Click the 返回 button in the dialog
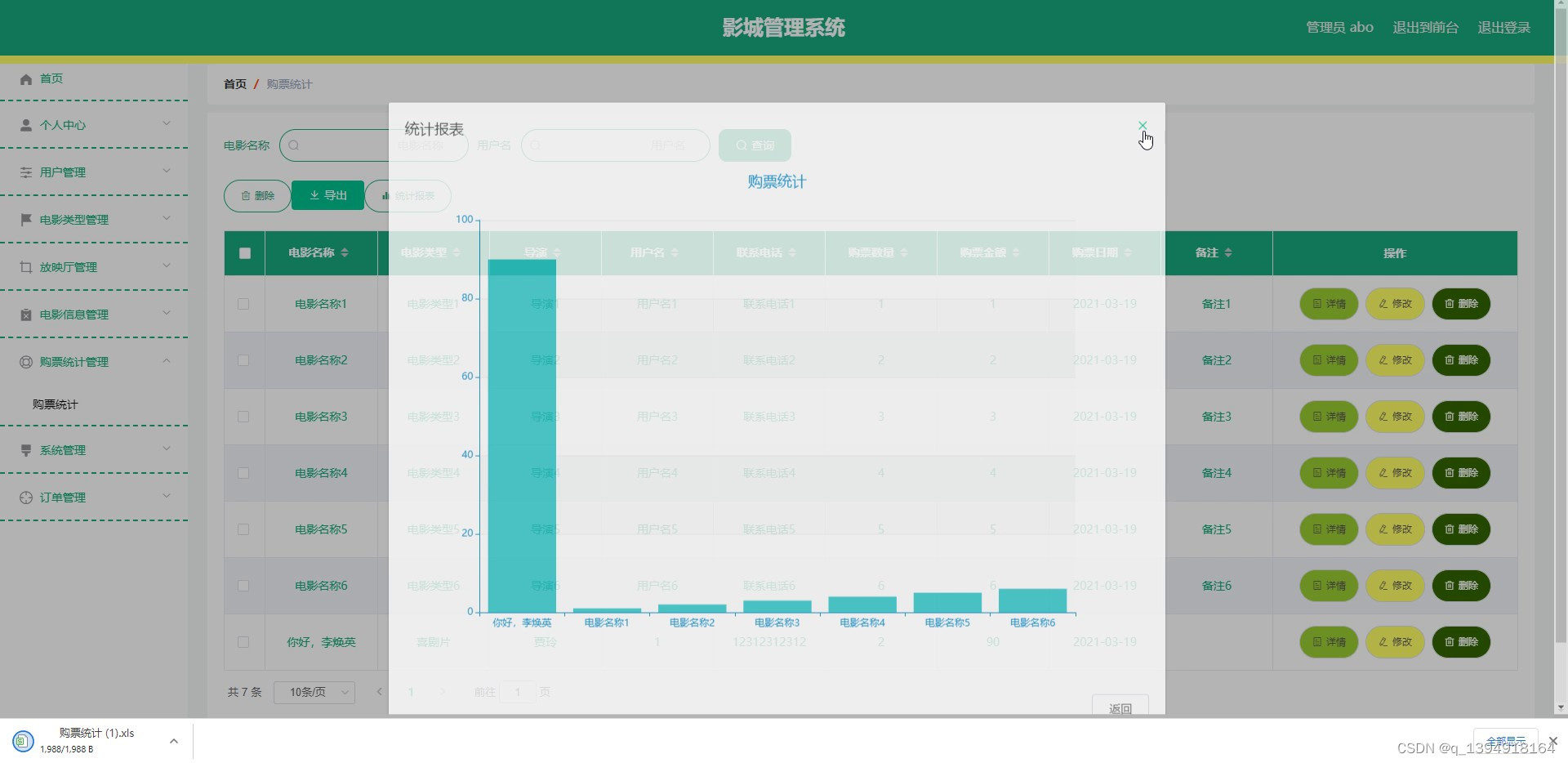This screenshot has width=1568, height=763. click(x=1120, y=707)
